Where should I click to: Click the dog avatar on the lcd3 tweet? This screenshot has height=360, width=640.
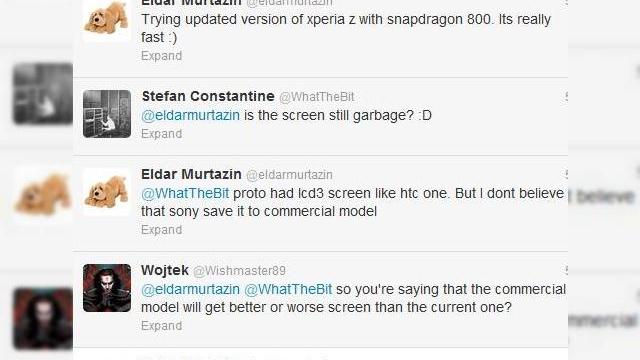[107, 192]
